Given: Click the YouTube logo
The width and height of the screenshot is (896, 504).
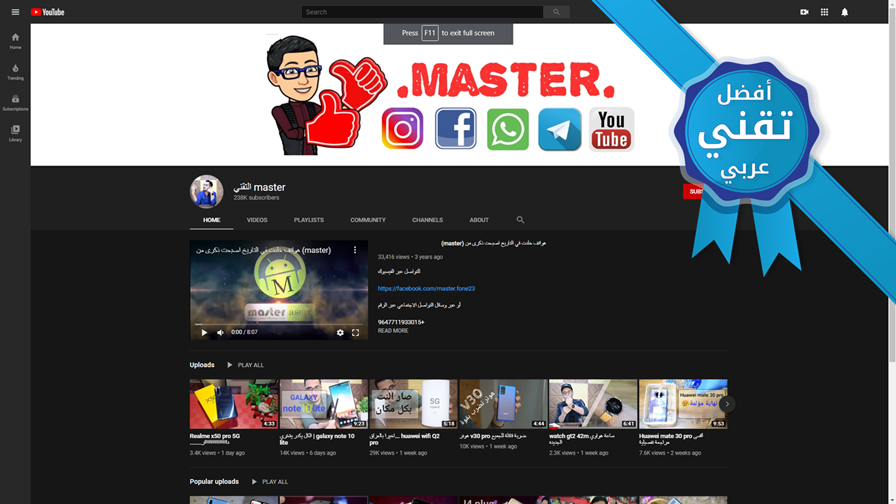Looking at the screenshot, I should [x=47, y=12].
